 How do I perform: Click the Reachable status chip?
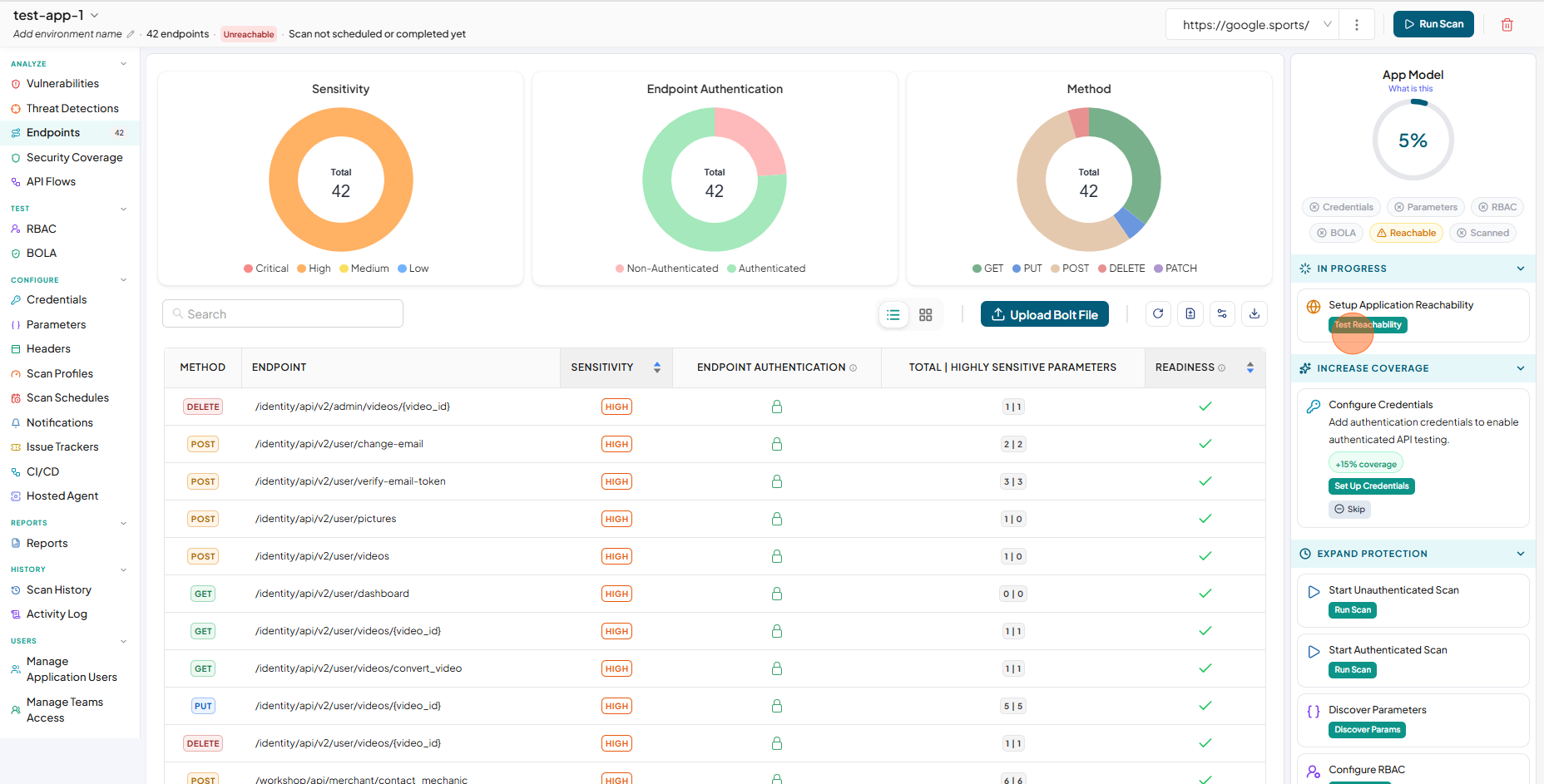[x=1406, y=233]
